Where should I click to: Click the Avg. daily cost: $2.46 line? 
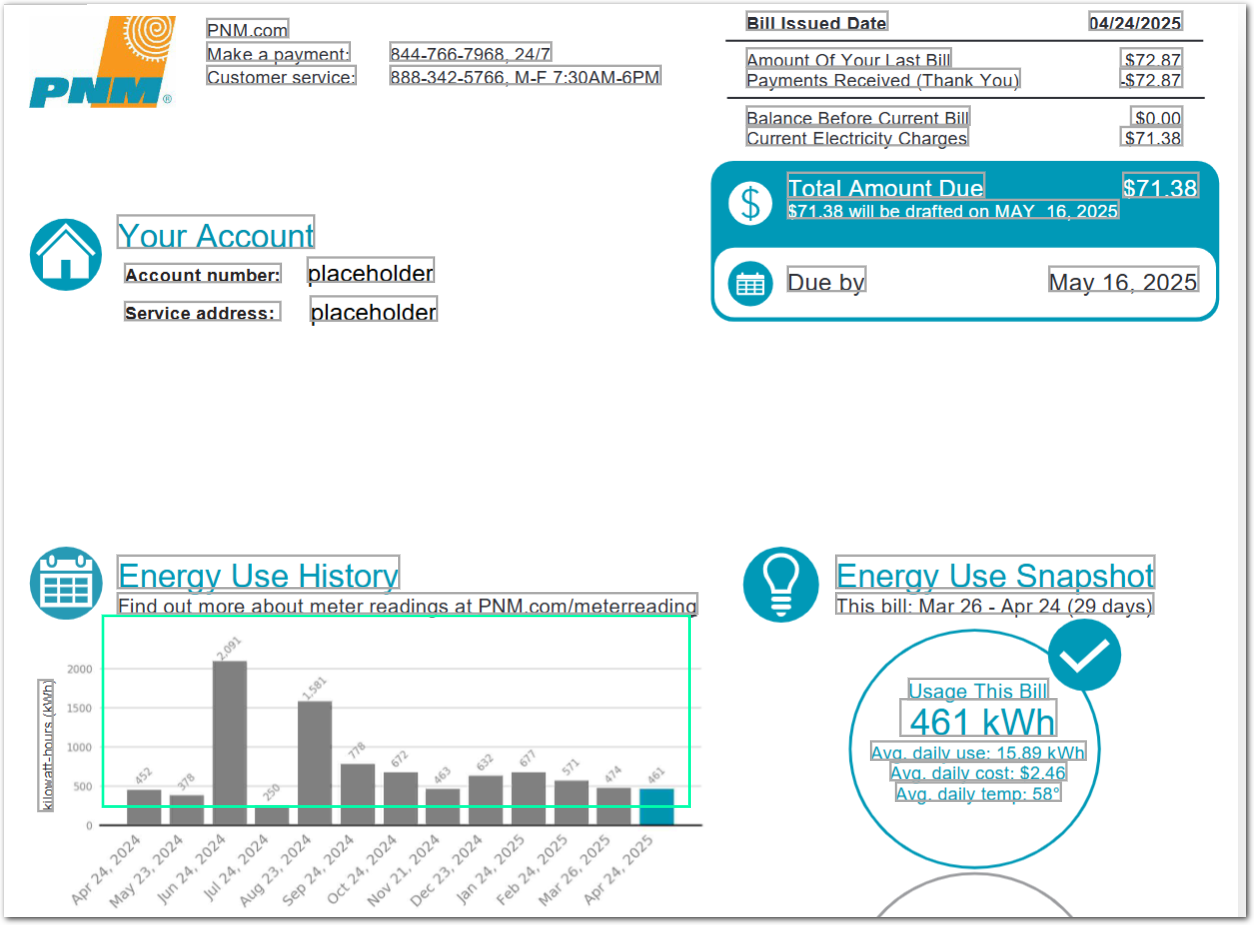click(x=978, y=772)
